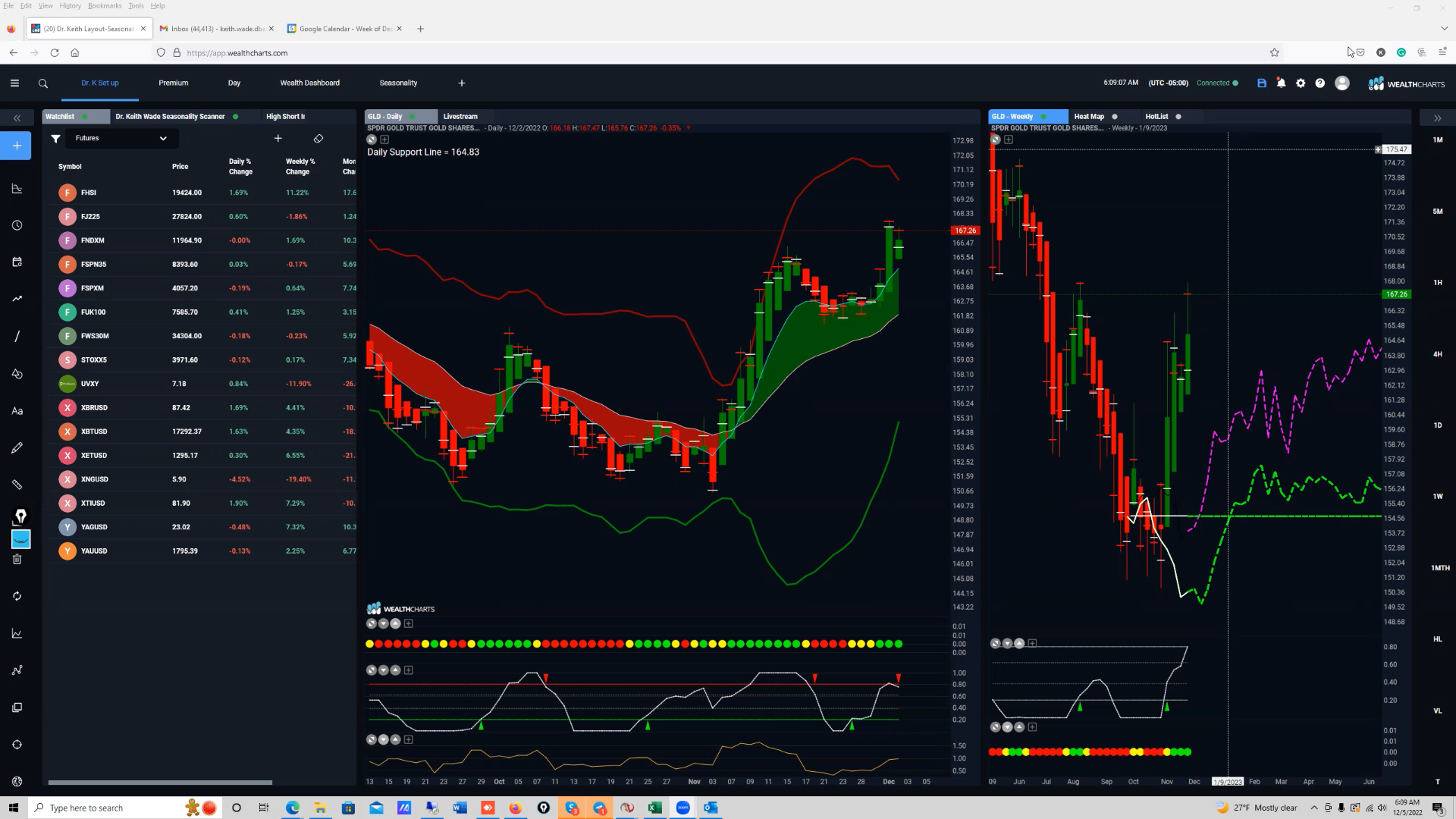Select the chart indicator tool in sidebar
The width and height of the screenshot is (1456, 819).
pyautogui.click(x=17, y=189)
